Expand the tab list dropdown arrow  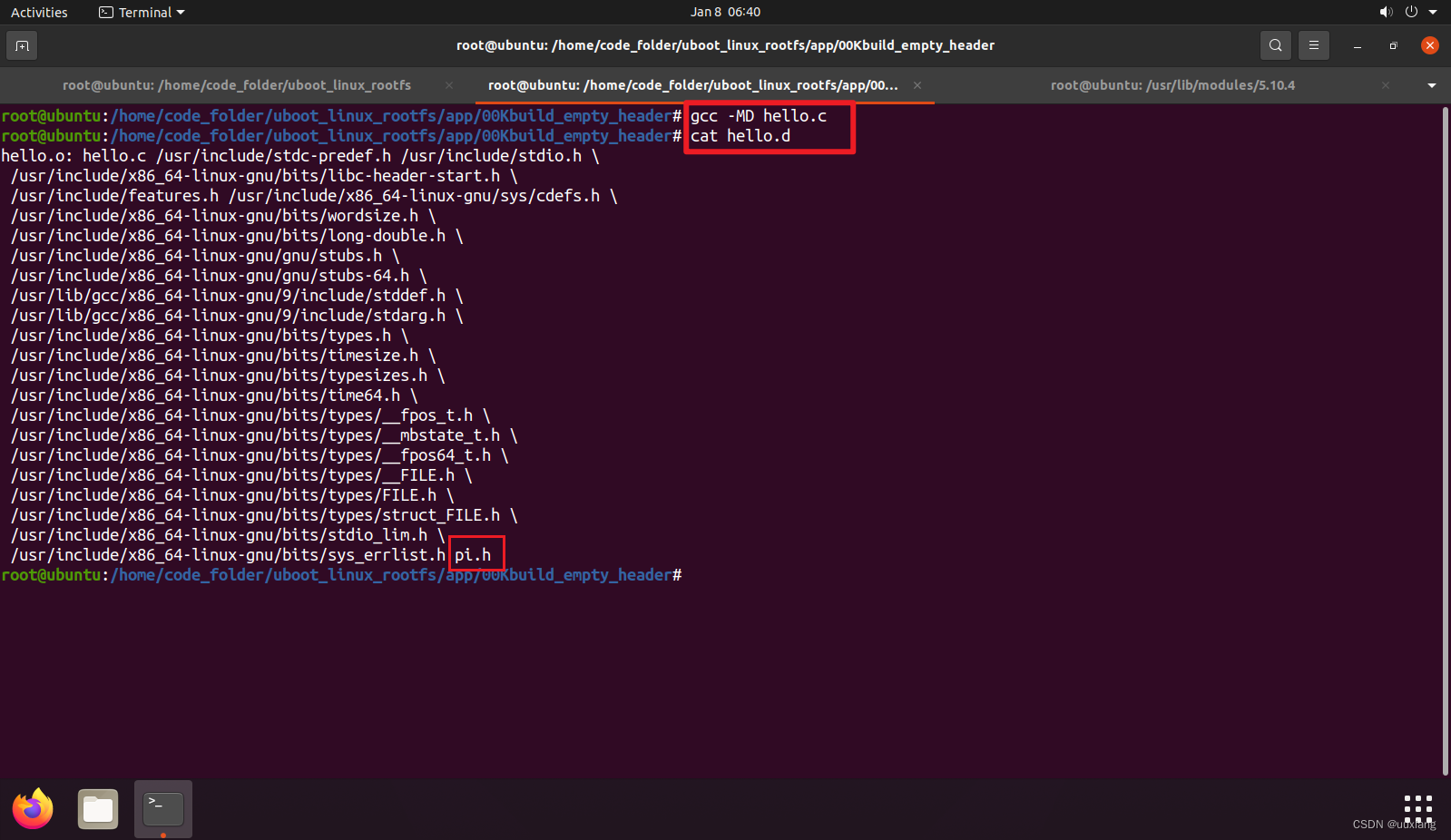coord(1432,85)
